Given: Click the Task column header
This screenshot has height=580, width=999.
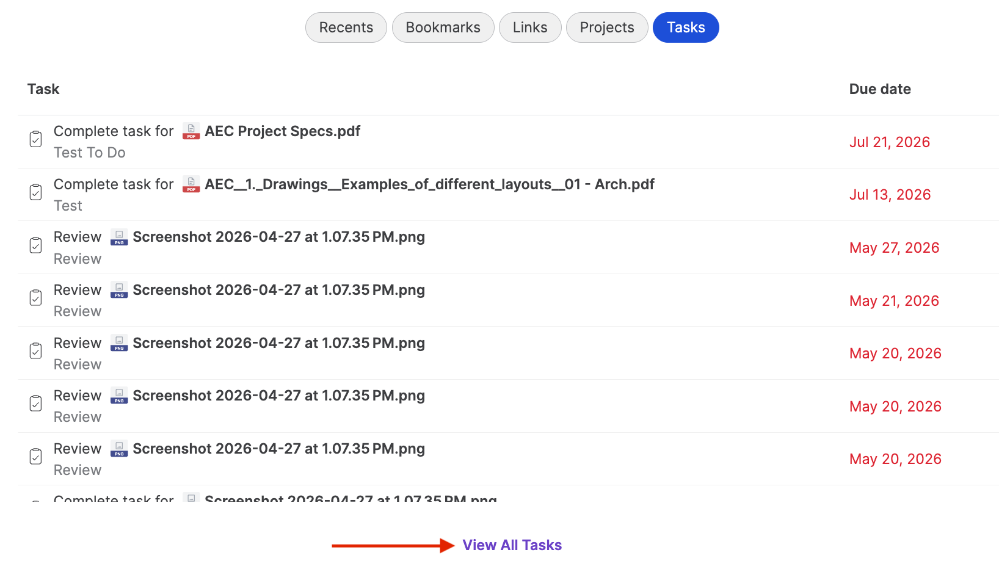Looking at the screenshot, I should point(43,89).
